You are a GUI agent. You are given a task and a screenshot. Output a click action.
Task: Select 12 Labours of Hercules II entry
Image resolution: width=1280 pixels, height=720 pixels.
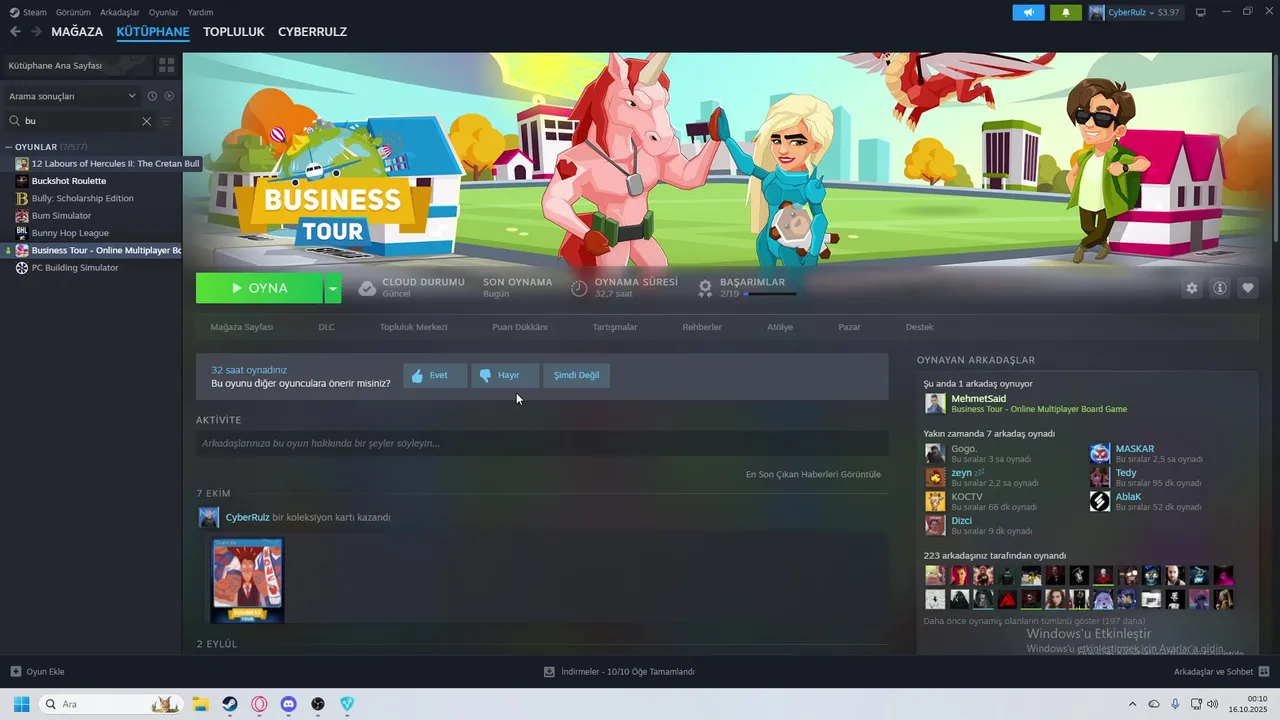click(115, 163)
